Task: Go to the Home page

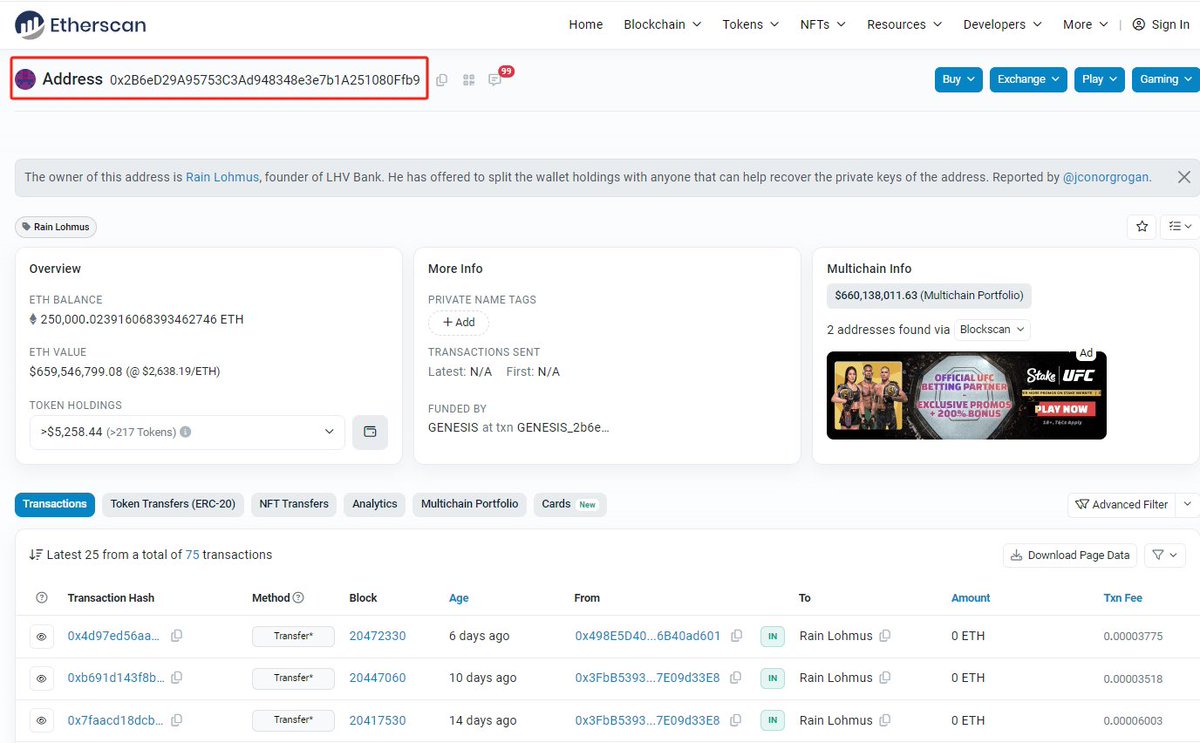Action: (x=586, y=24)
